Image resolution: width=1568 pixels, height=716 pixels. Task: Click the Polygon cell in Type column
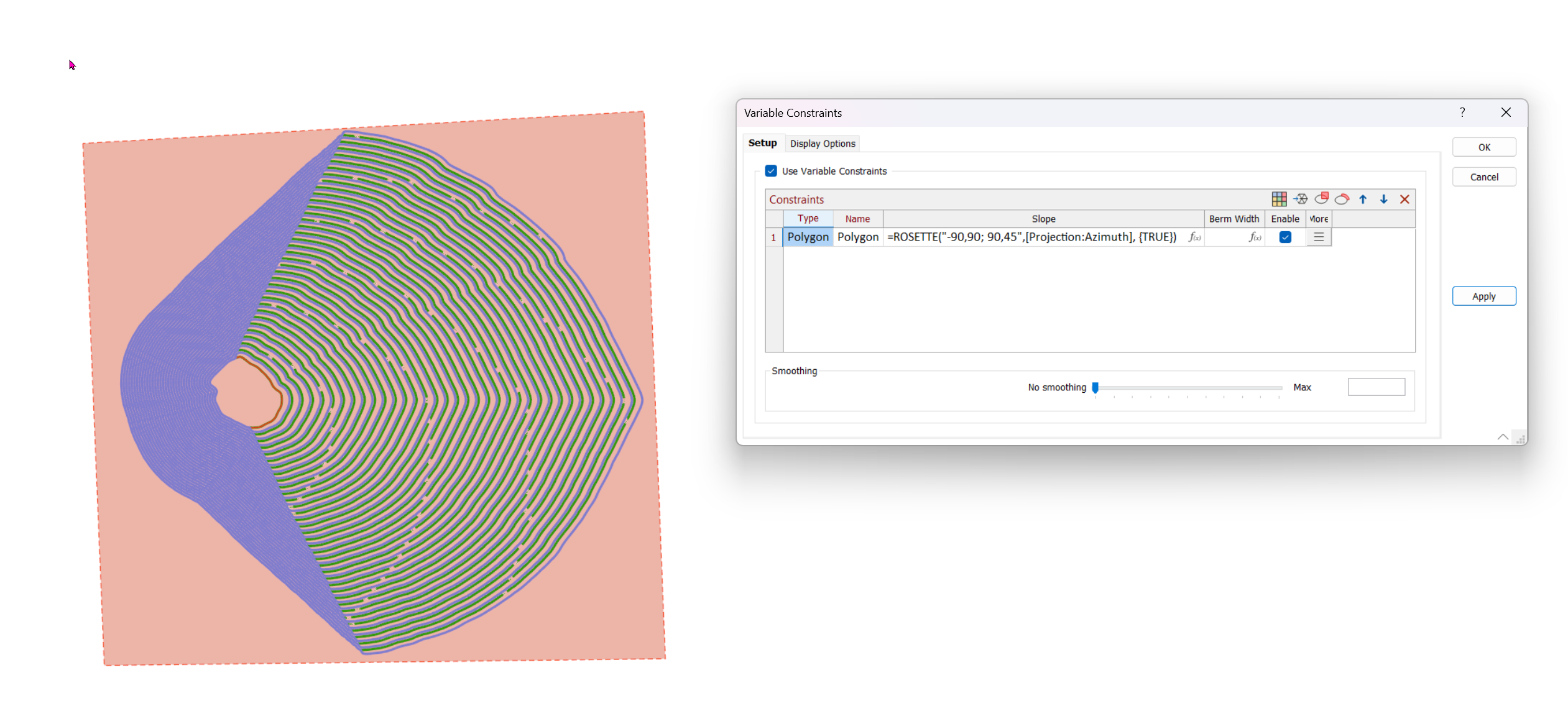[808, 237]
